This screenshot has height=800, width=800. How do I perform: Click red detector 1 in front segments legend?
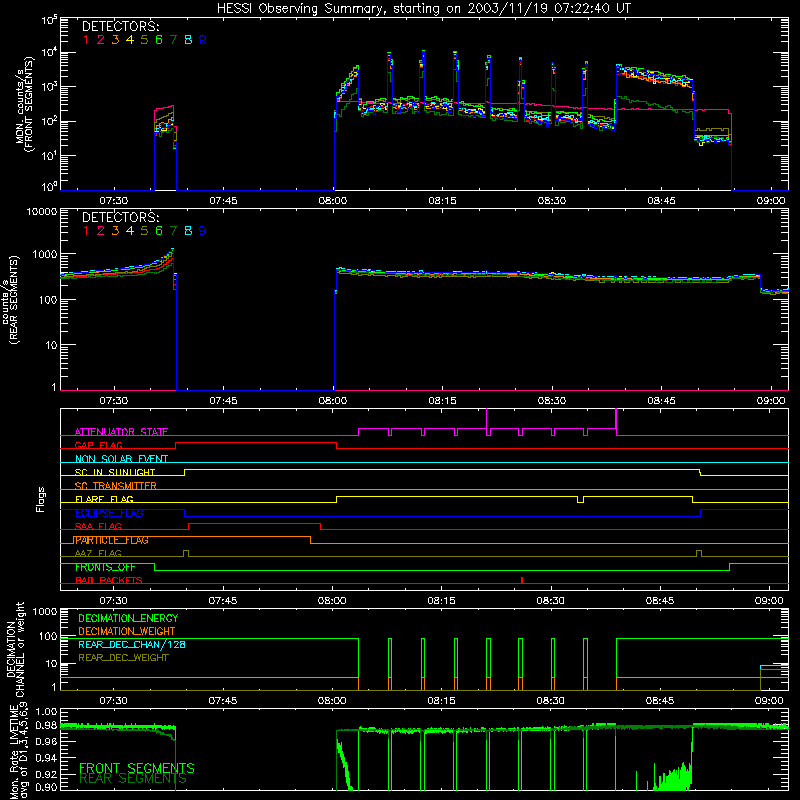86,40
